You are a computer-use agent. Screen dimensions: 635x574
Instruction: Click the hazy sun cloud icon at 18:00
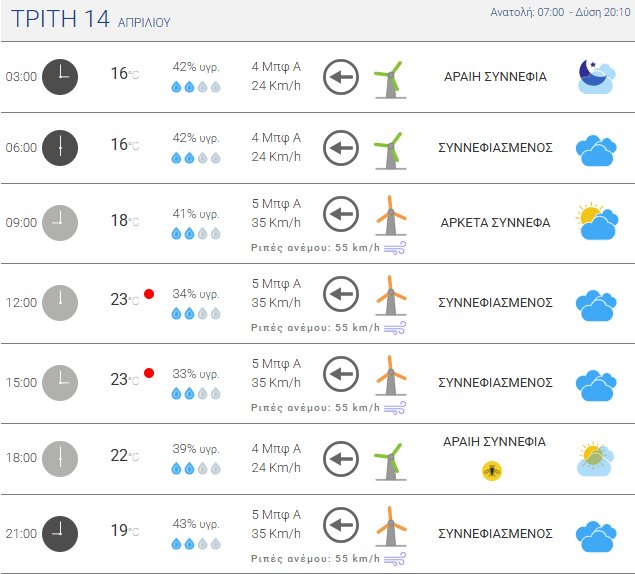[595, 459]
